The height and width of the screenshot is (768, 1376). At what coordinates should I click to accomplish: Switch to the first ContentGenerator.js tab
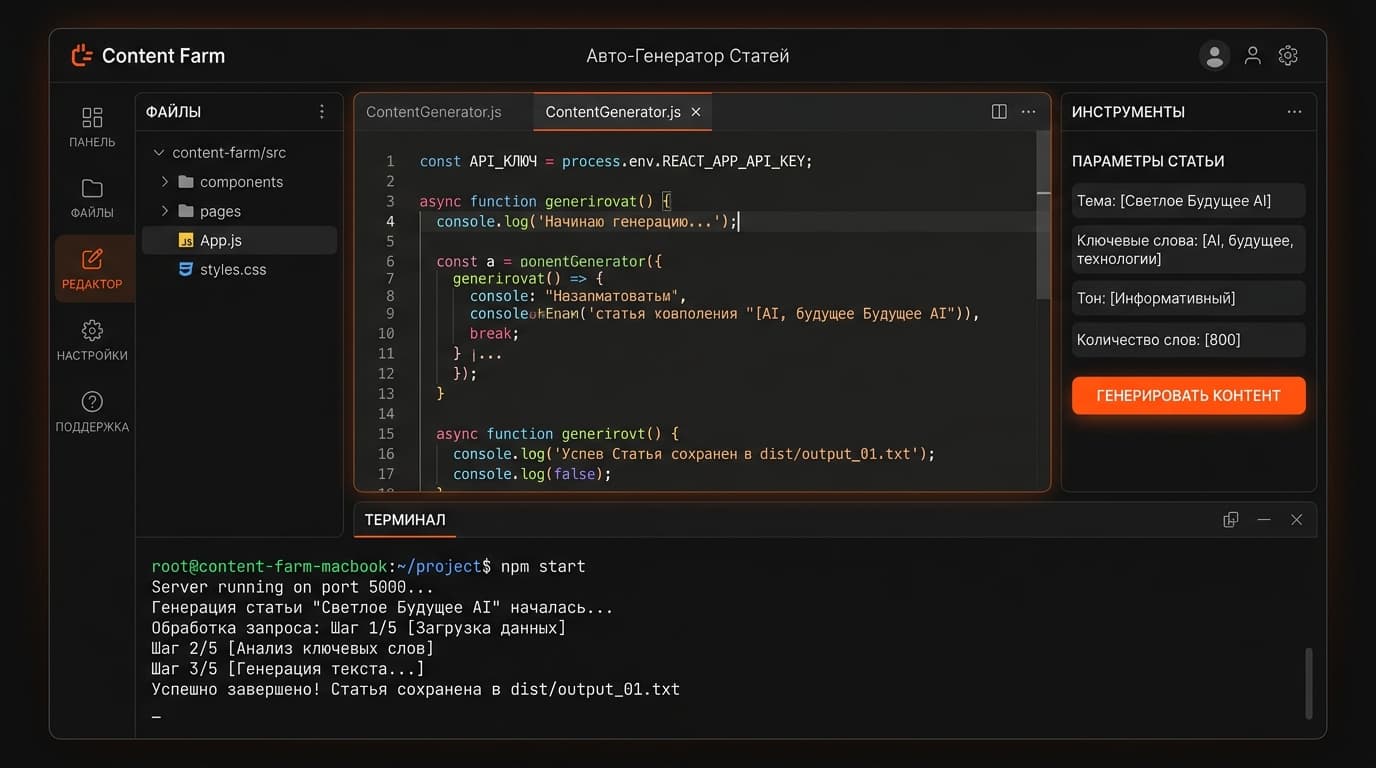click(434, 112)
